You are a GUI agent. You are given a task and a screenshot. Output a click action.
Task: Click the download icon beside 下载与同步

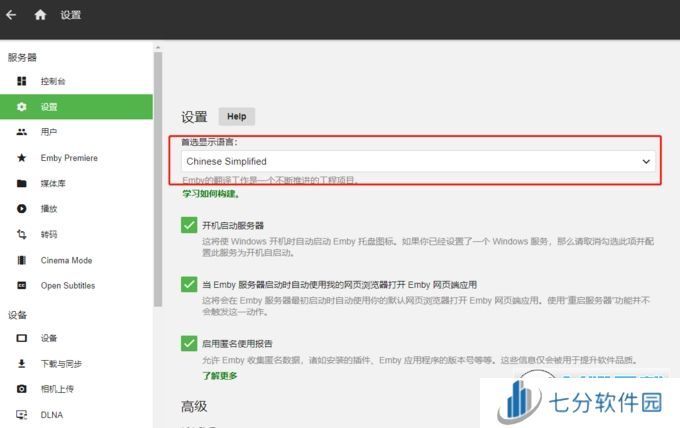pyautogui.click(x=22, y=363)
